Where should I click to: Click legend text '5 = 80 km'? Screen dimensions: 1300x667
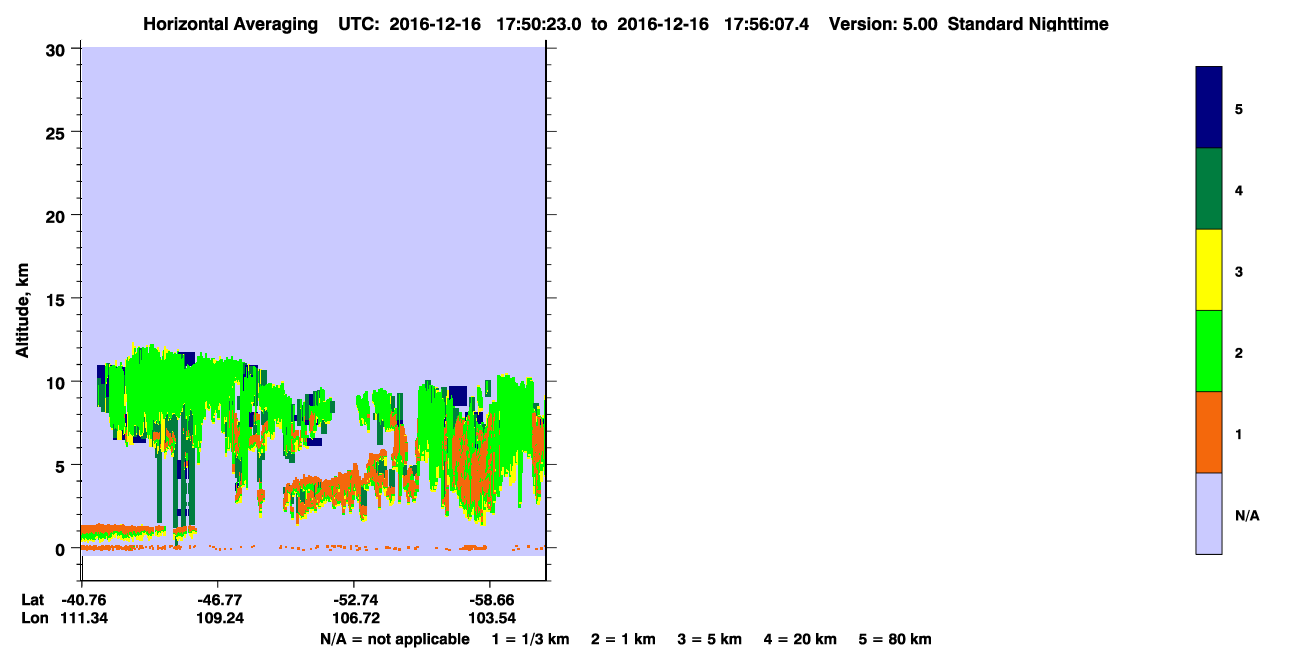[895, 639]
